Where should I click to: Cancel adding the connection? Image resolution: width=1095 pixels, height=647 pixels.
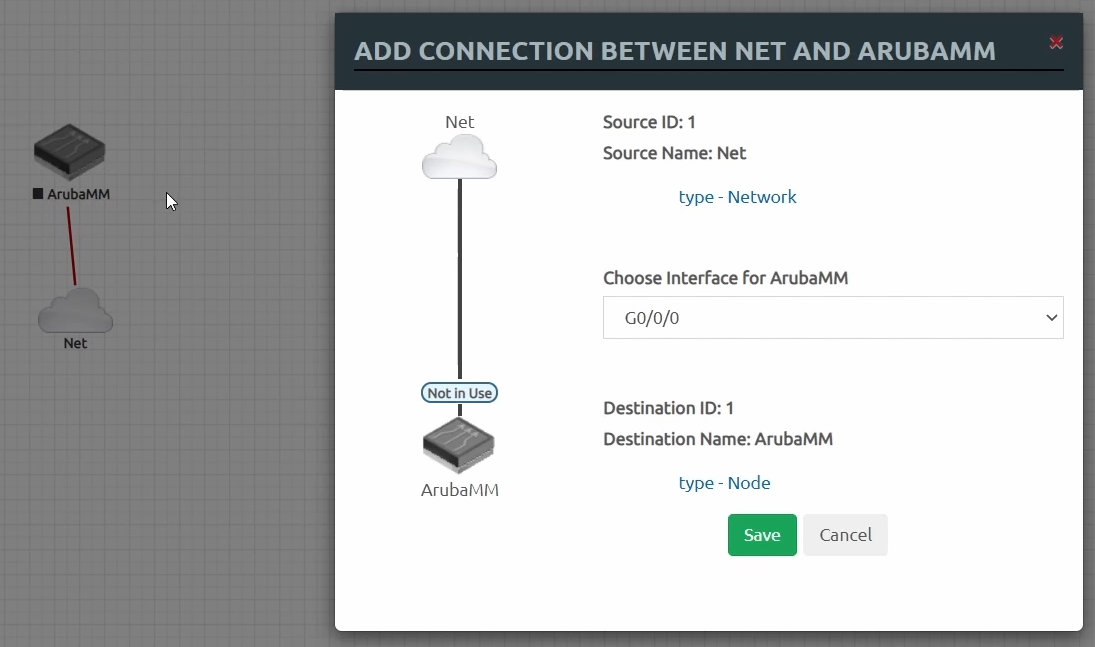click(845, 535)
